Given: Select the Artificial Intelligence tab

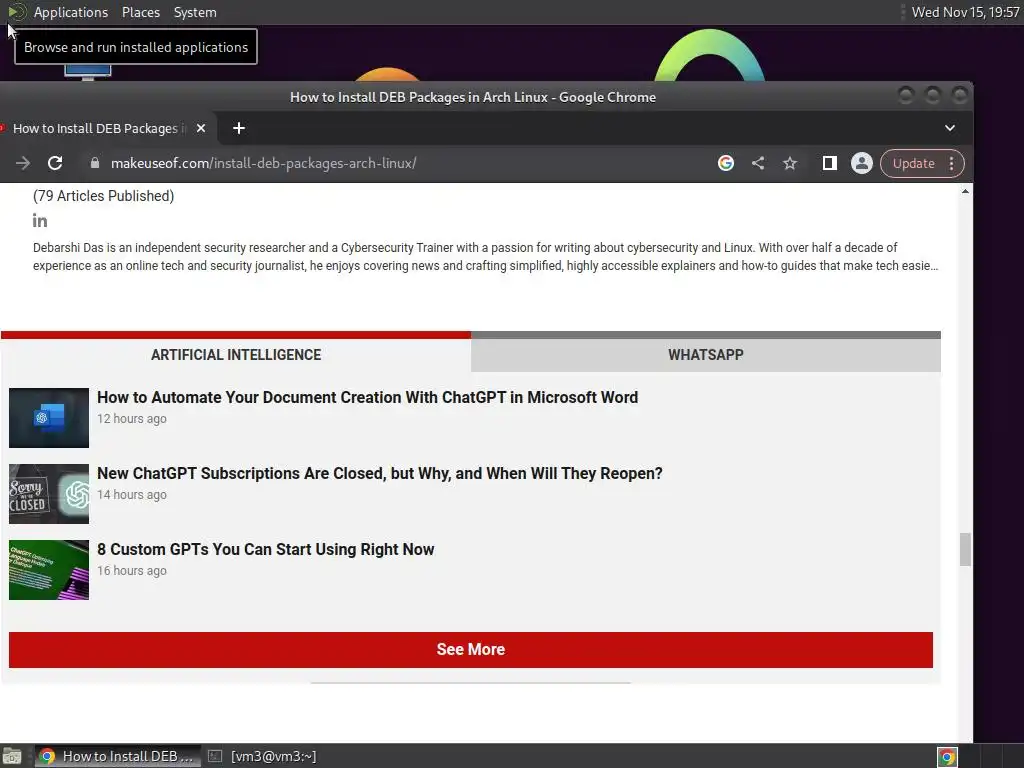Looking at the screenshot, I should tap(236, 355).
